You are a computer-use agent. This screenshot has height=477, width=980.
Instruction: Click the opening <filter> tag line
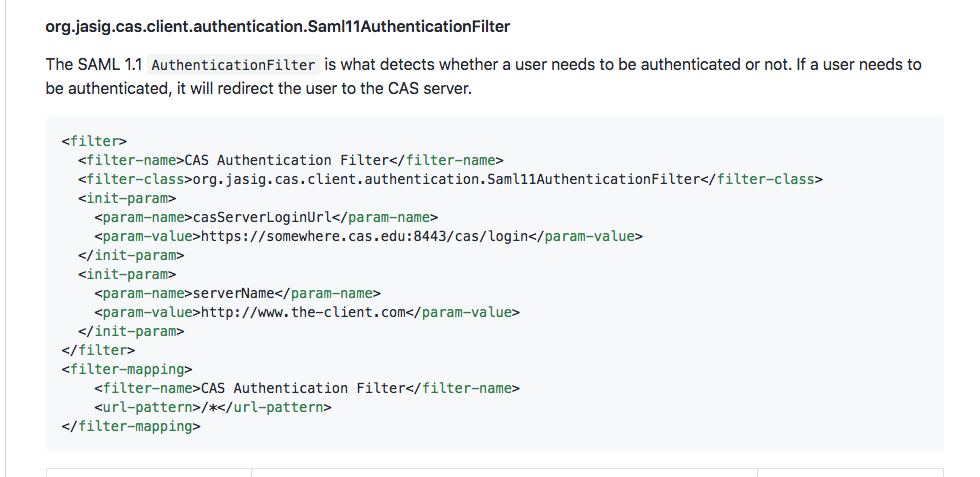point(94,141)
